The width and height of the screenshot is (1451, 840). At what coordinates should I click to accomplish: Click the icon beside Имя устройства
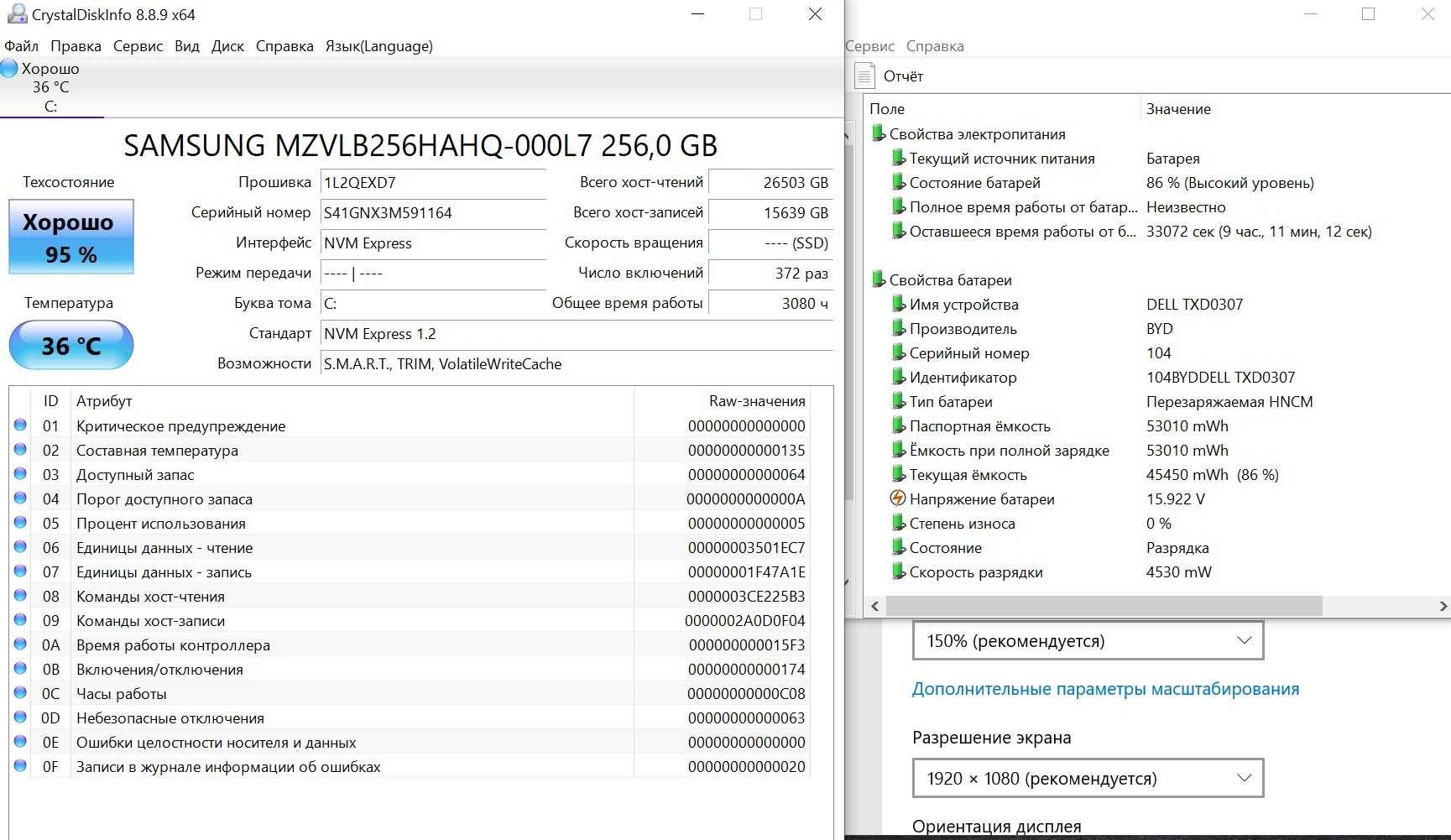898,304
